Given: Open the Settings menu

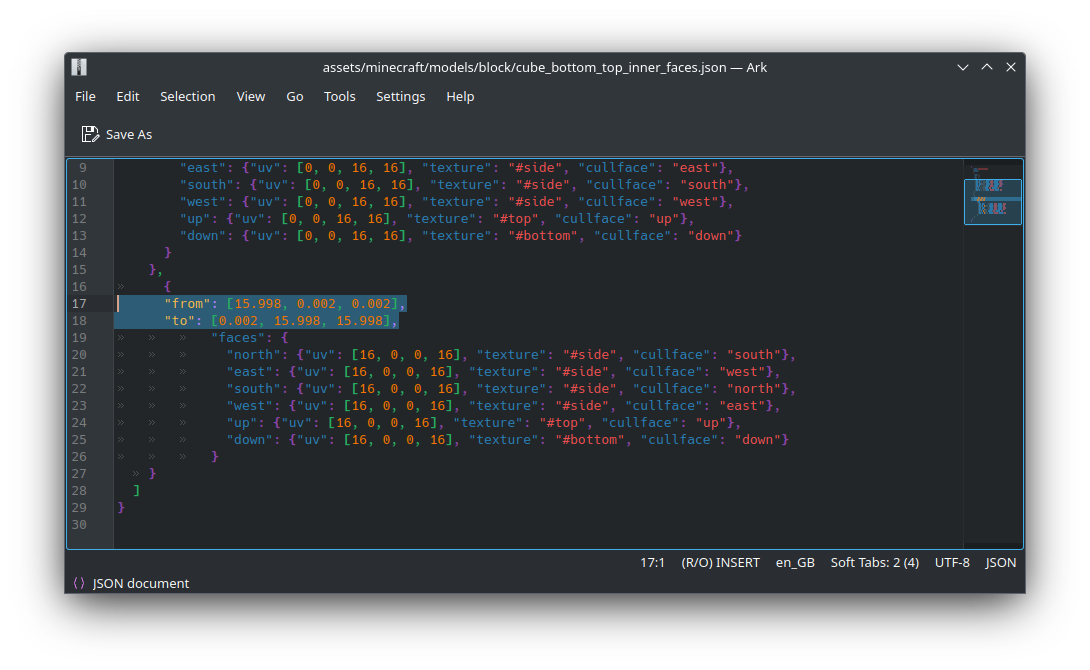Looking at the screenshot, I should [x=400, y=97].
